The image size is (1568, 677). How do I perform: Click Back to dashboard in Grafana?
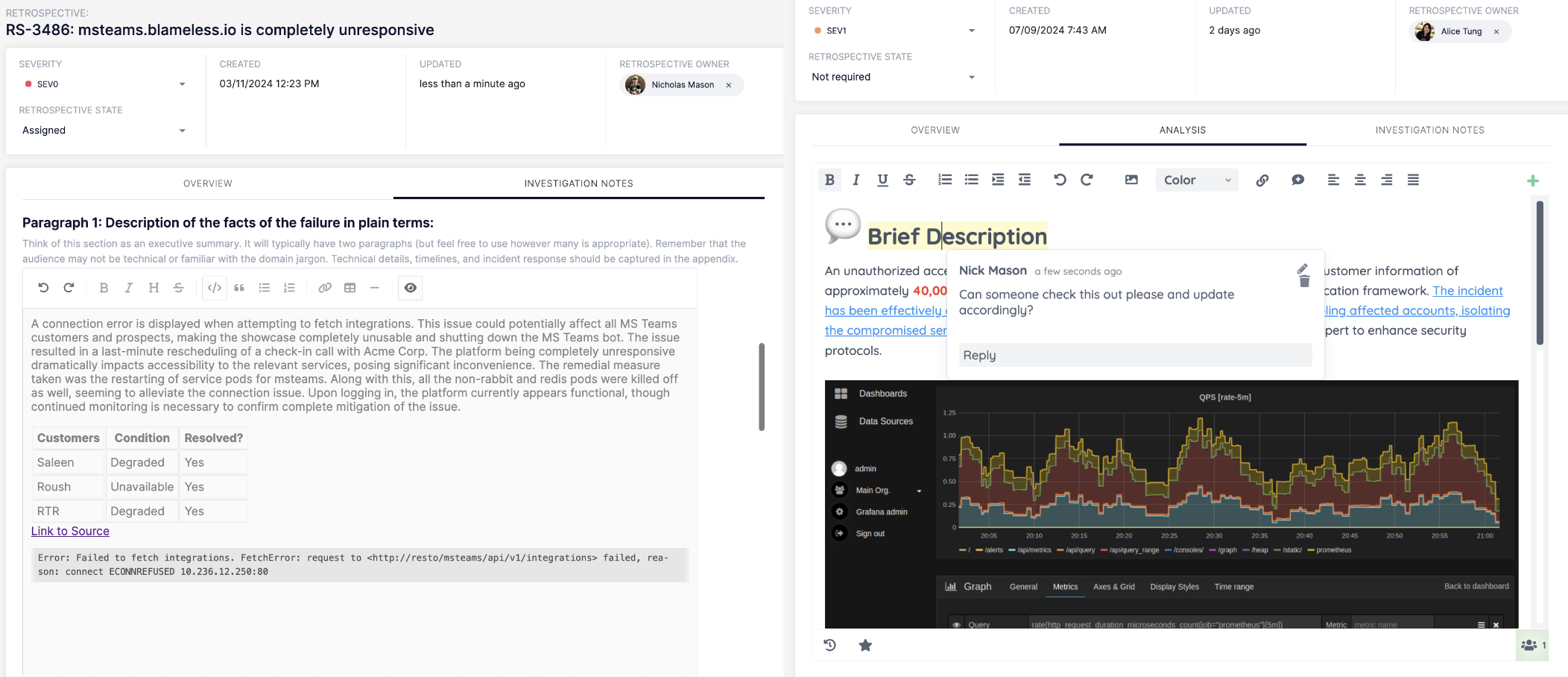[1476, 586]
